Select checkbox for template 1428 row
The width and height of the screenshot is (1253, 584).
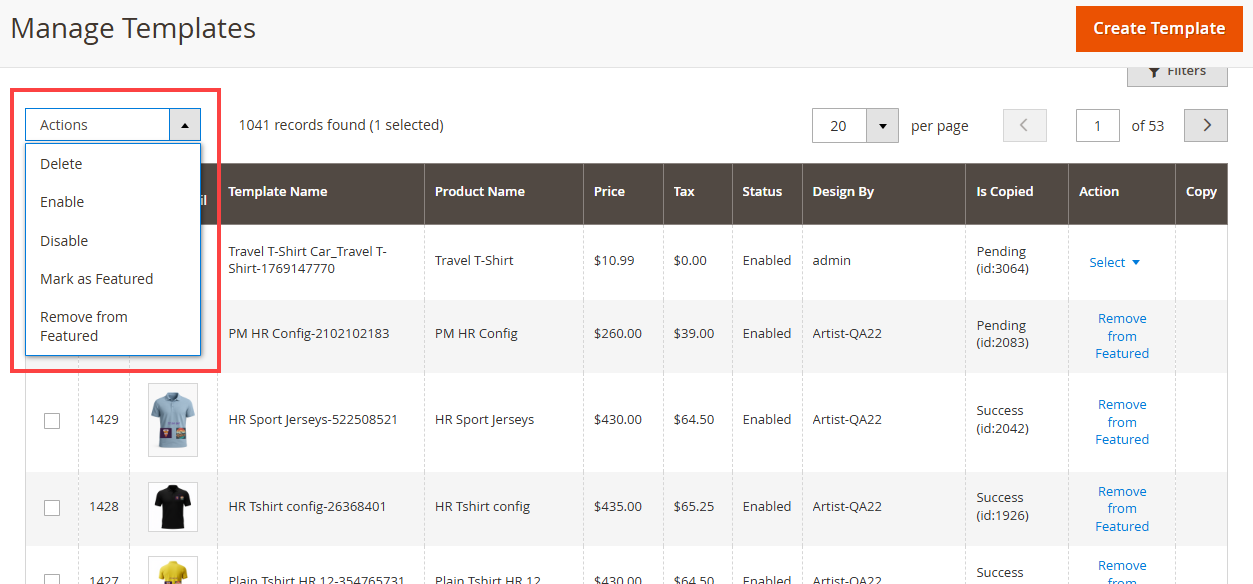coord(52,508)
